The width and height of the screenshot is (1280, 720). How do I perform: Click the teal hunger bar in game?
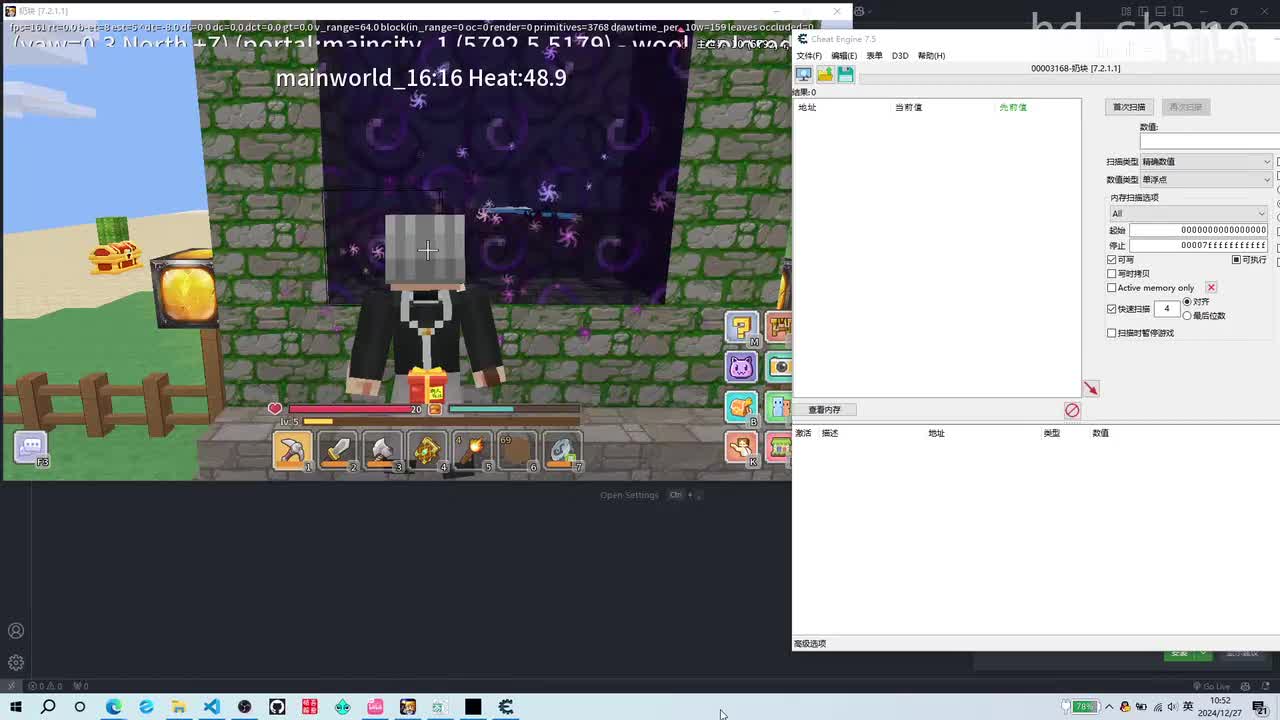(514, 409)
